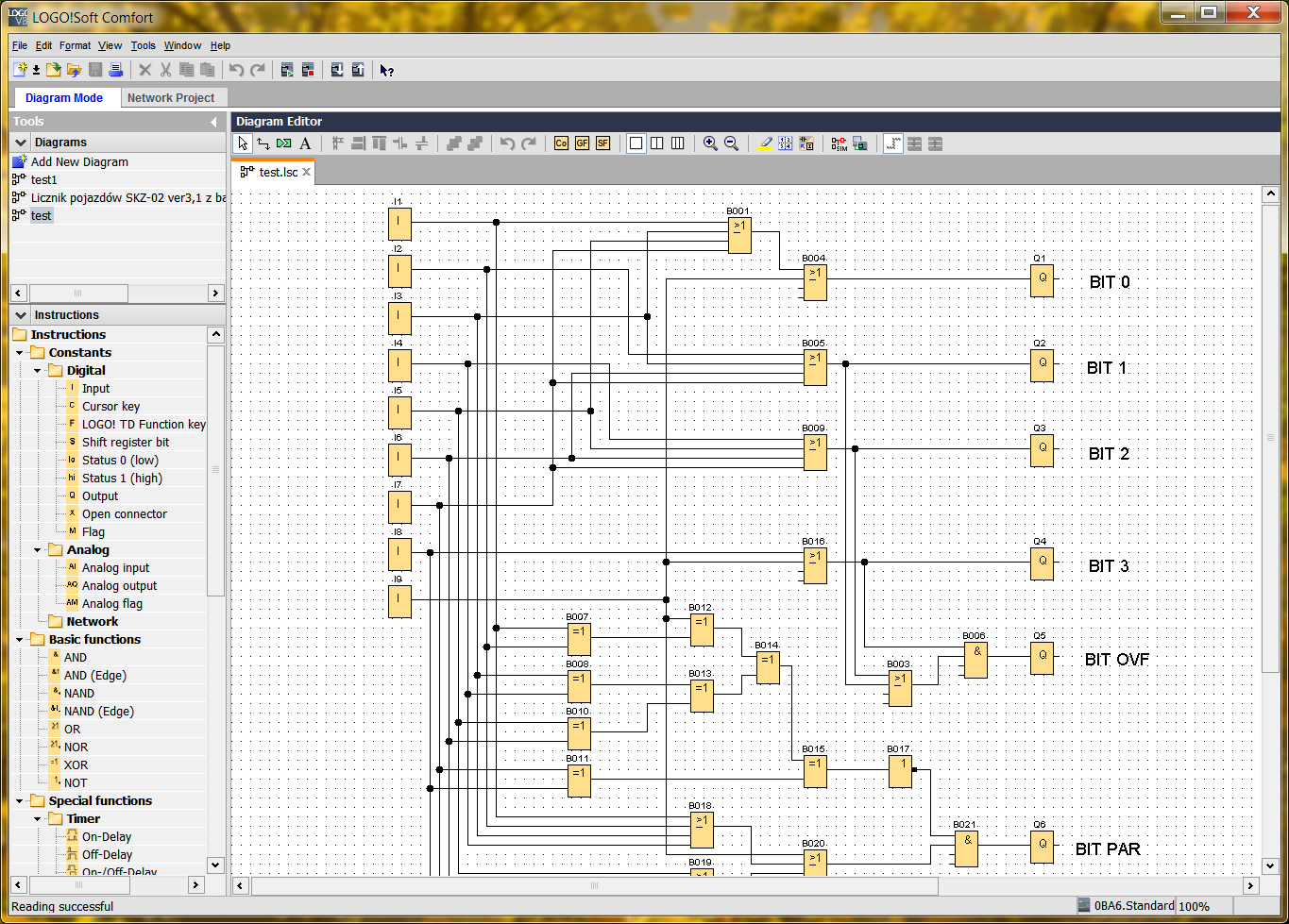
Task: Click the highlighter line-marking icon
Action: click(765, 143)
